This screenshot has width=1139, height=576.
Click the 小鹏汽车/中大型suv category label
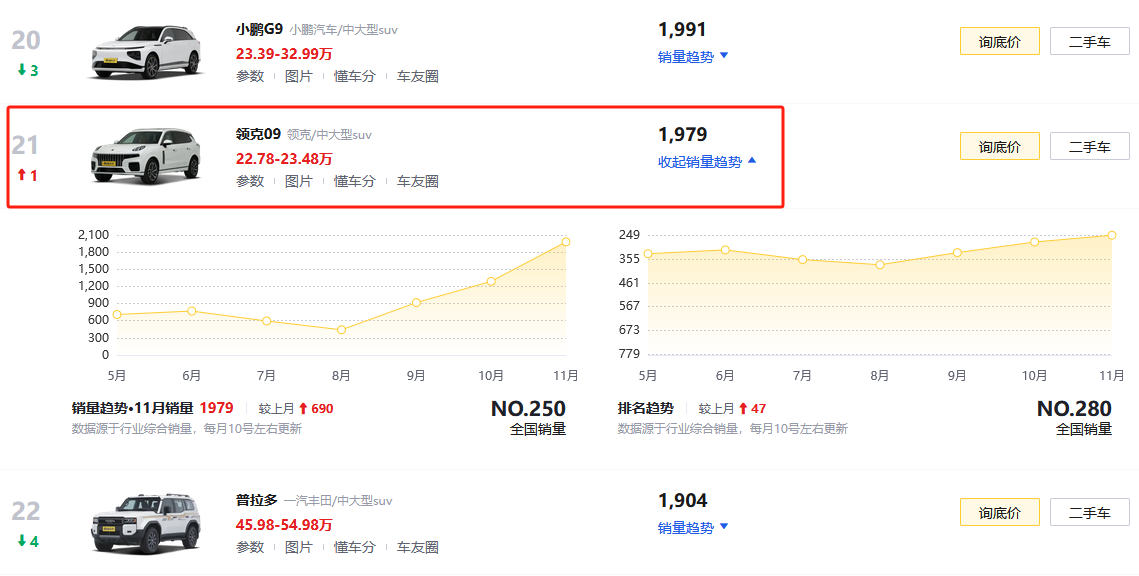click(344, 31)
